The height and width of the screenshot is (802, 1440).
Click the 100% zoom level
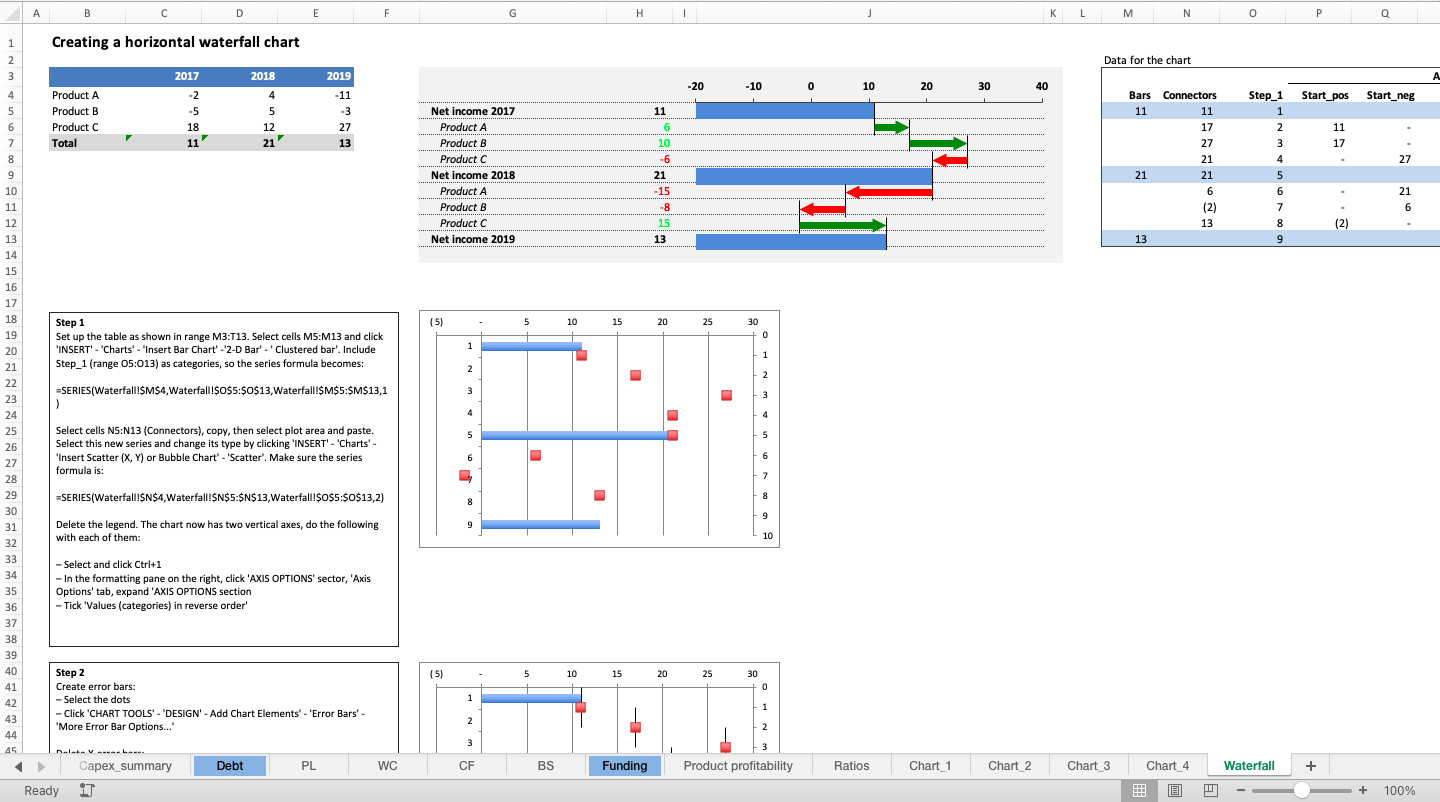(1399, 791)
